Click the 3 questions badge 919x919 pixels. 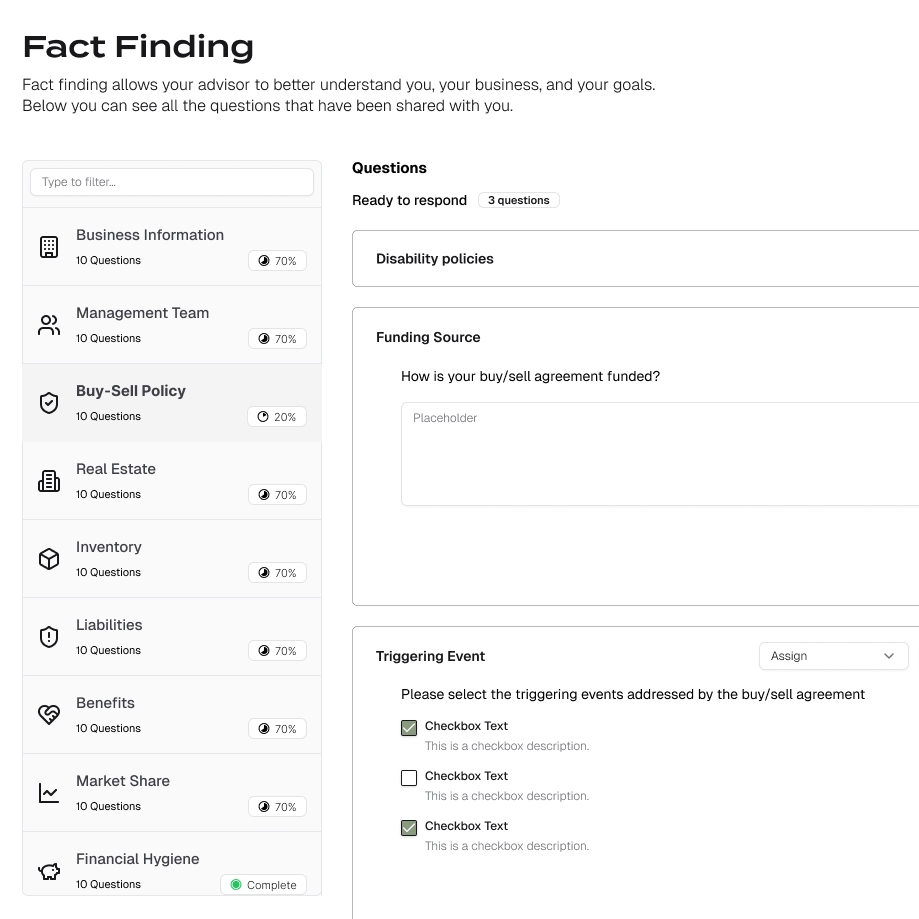pos(518,200)
